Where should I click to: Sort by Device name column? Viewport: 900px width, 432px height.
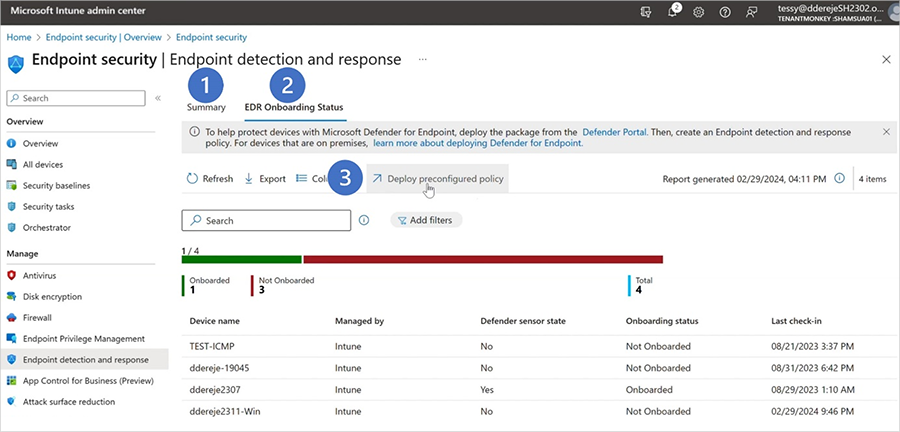pyautogui.click(x=215, y=321)
